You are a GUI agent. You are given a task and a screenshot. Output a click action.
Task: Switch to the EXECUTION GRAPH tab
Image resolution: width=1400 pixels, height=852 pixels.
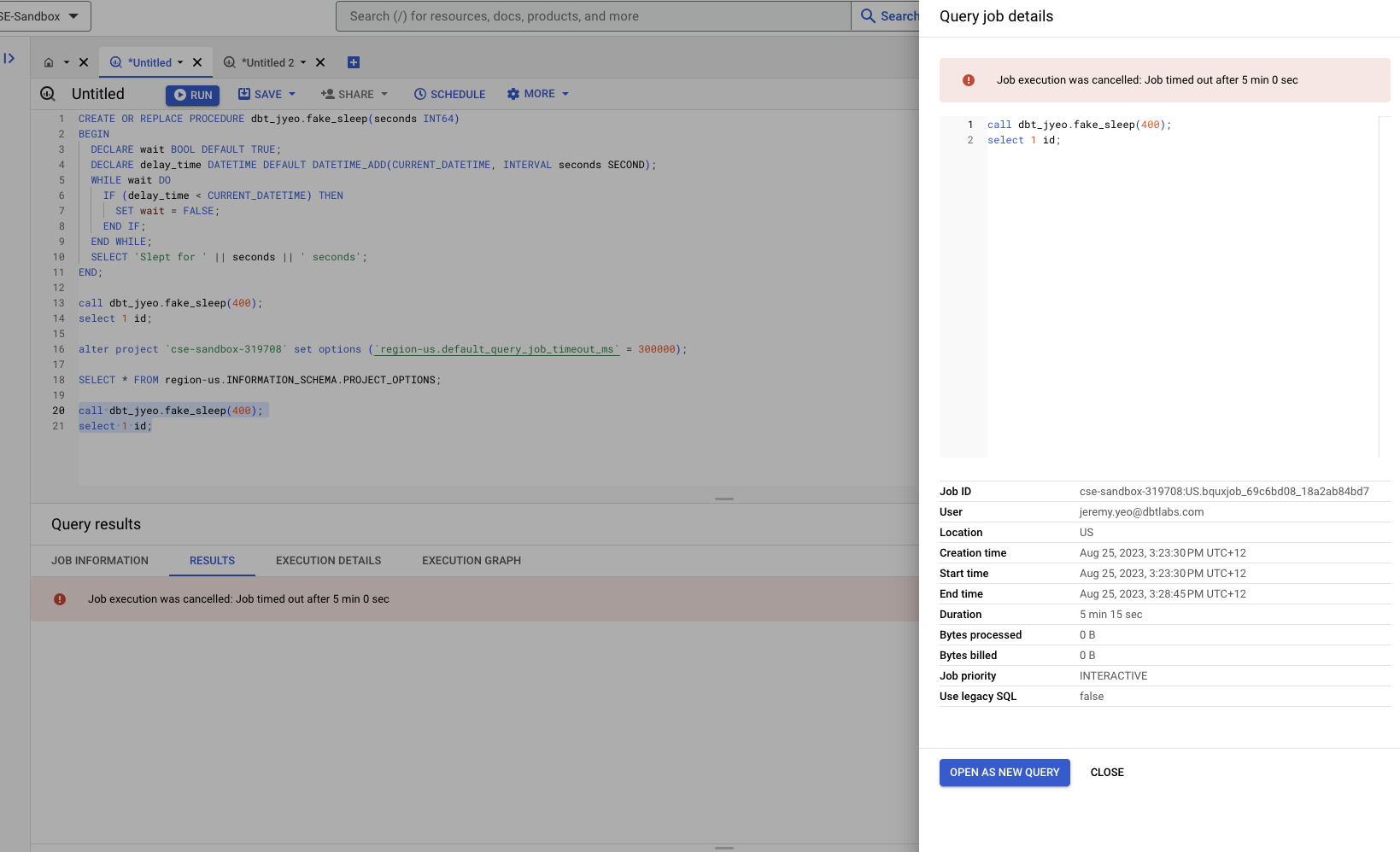(x=471, y=561)
